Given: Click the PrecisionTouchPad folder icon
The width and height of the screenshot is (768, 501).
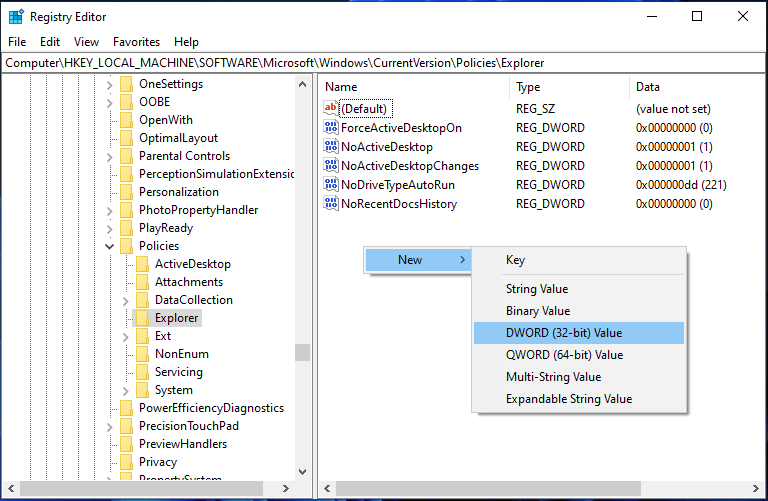Looking at the screenshot, I should click(x=126, y=426).
